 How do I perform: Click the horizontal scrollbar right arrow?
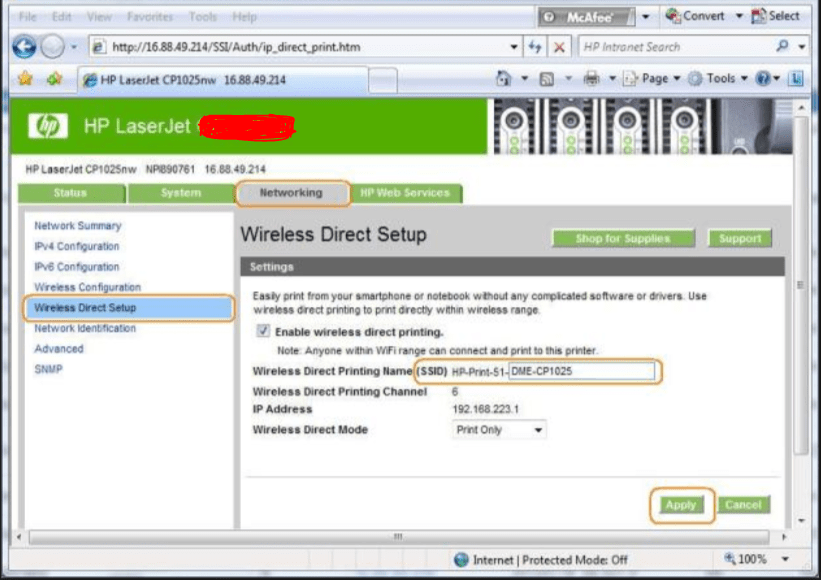point(784,537)
